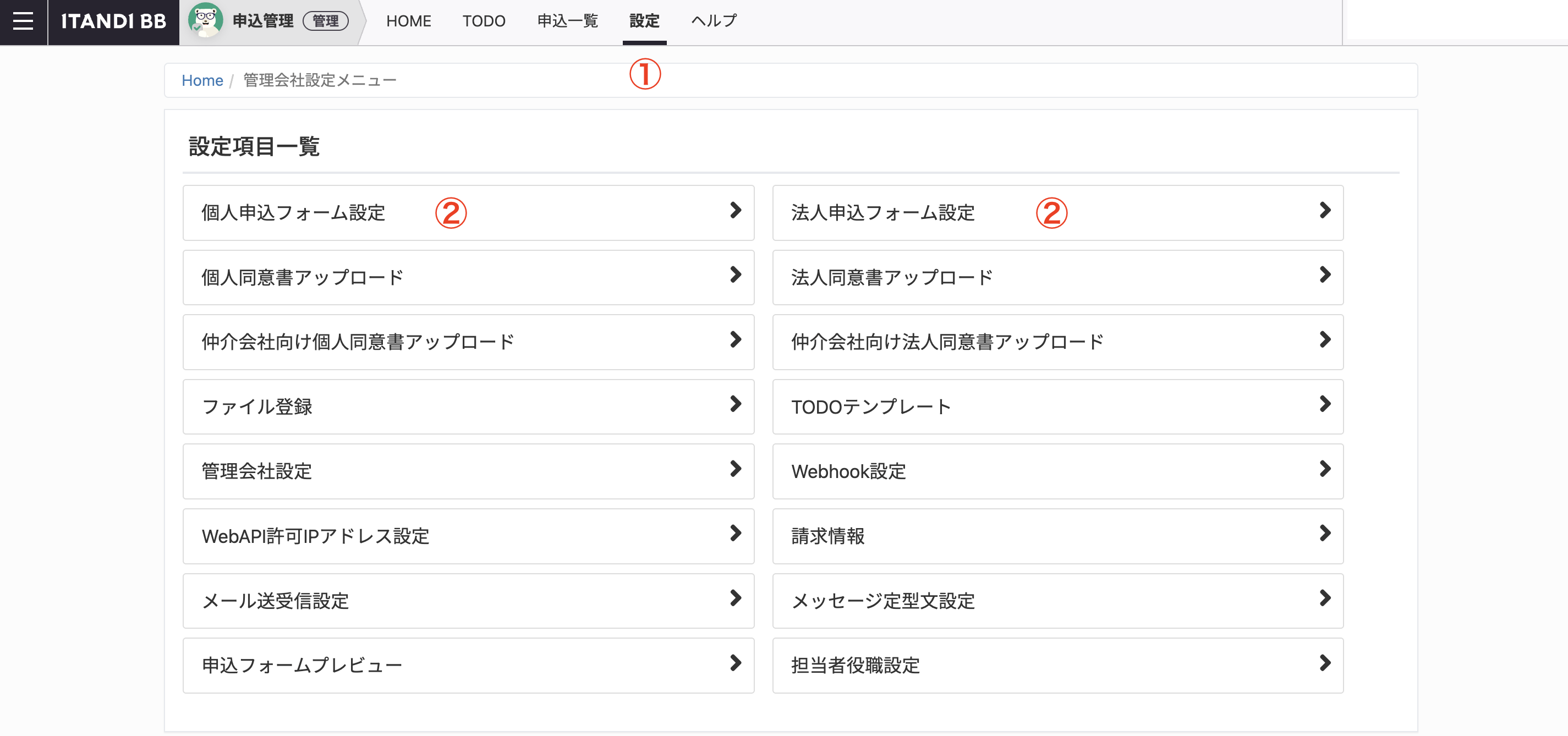The image size is (1568, 736).
Task: Click the Home breadcrumb link
Action: pos(202,80)
